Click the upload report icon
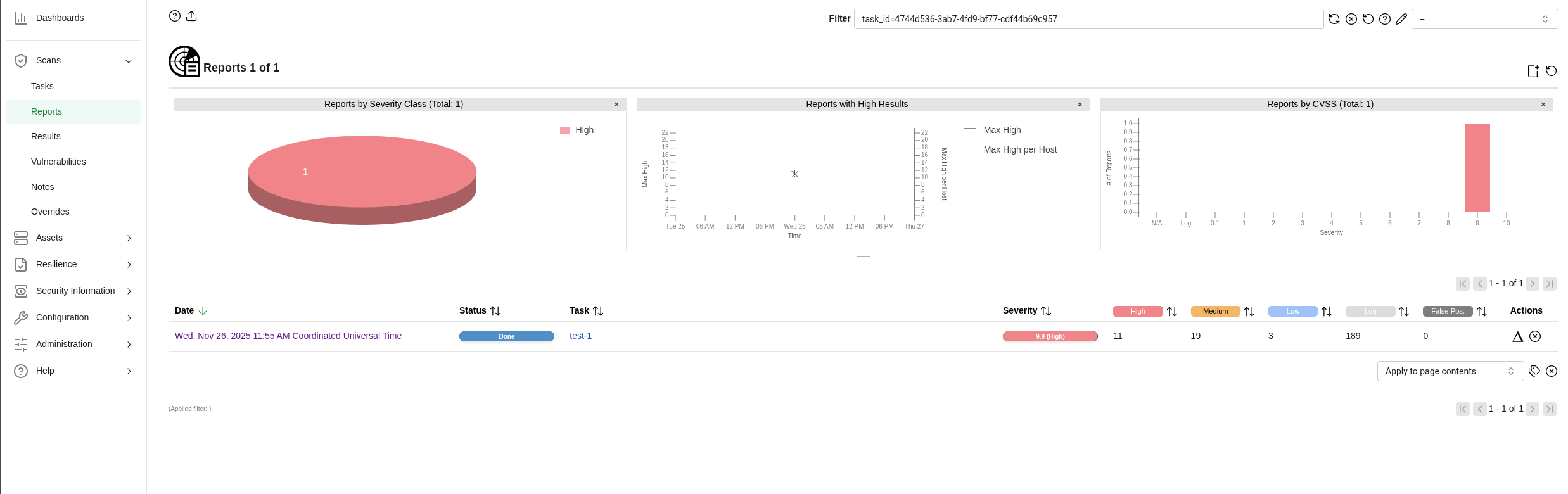This screenshot has height=494, width=1568. pos(191,16)
